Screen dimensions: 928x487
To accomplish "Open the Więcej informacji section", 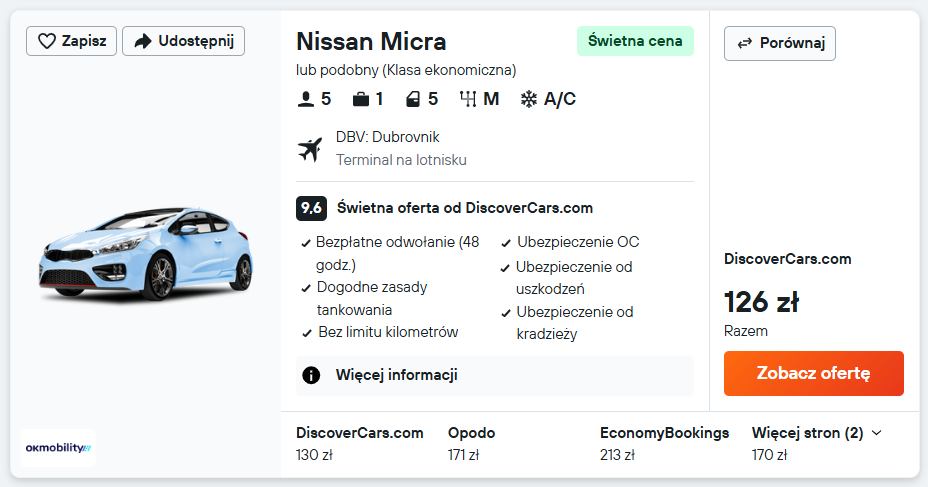I will click(x=396, y=375).
